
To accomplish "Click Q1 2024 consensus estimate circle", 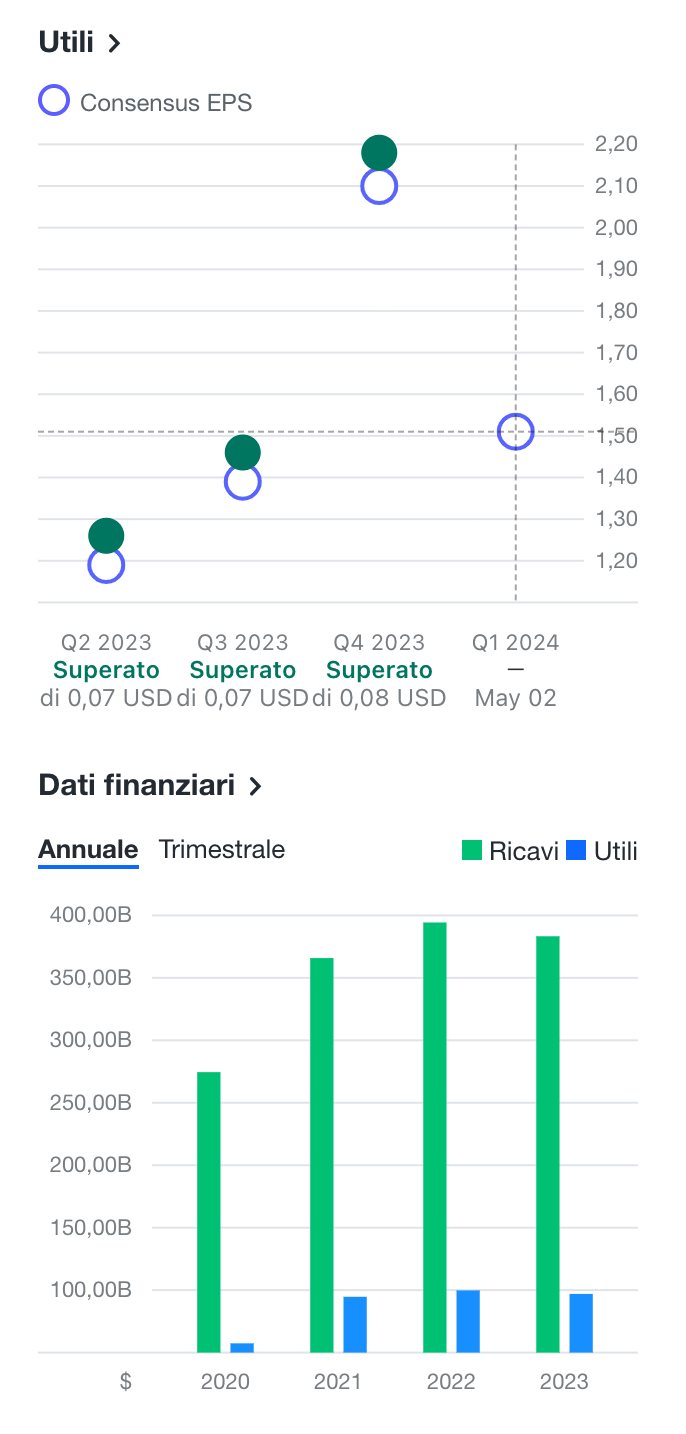I will pyautogui.click(x=515, y=432).
